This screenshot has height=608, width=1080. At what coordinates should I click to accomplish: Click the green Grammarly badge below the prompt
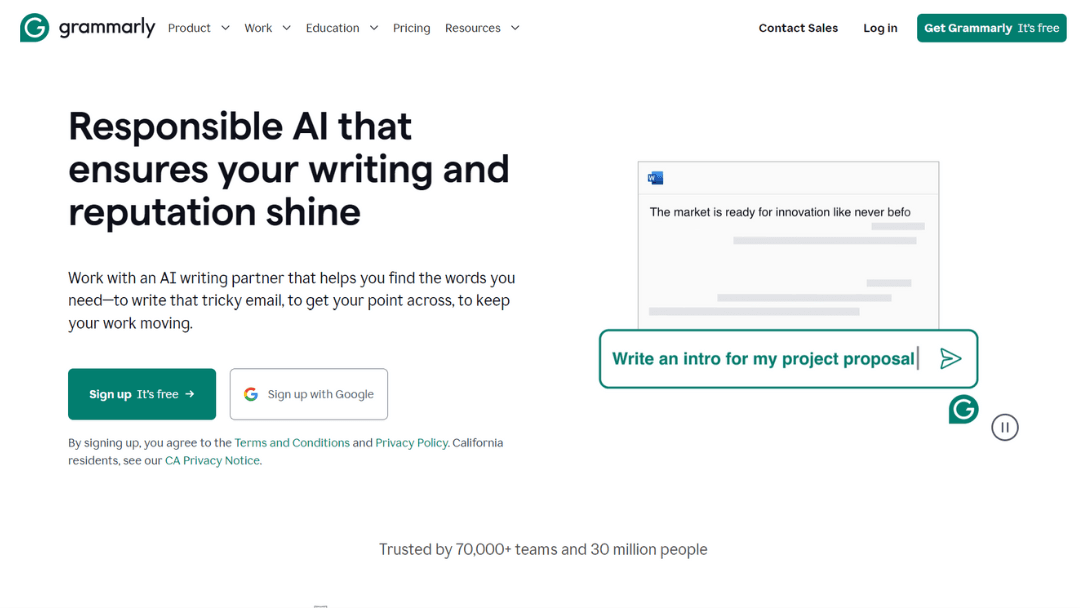point(963,409)
